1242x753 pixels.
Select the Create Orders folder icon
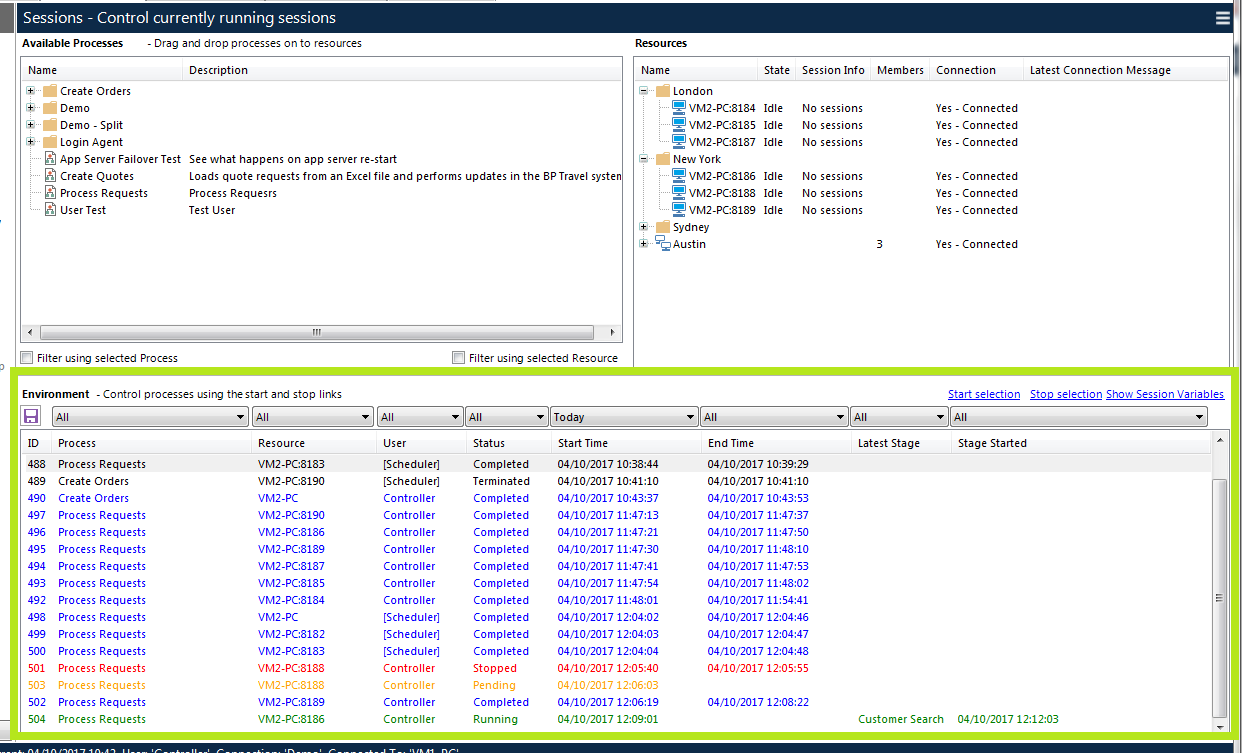pos(50,91)
